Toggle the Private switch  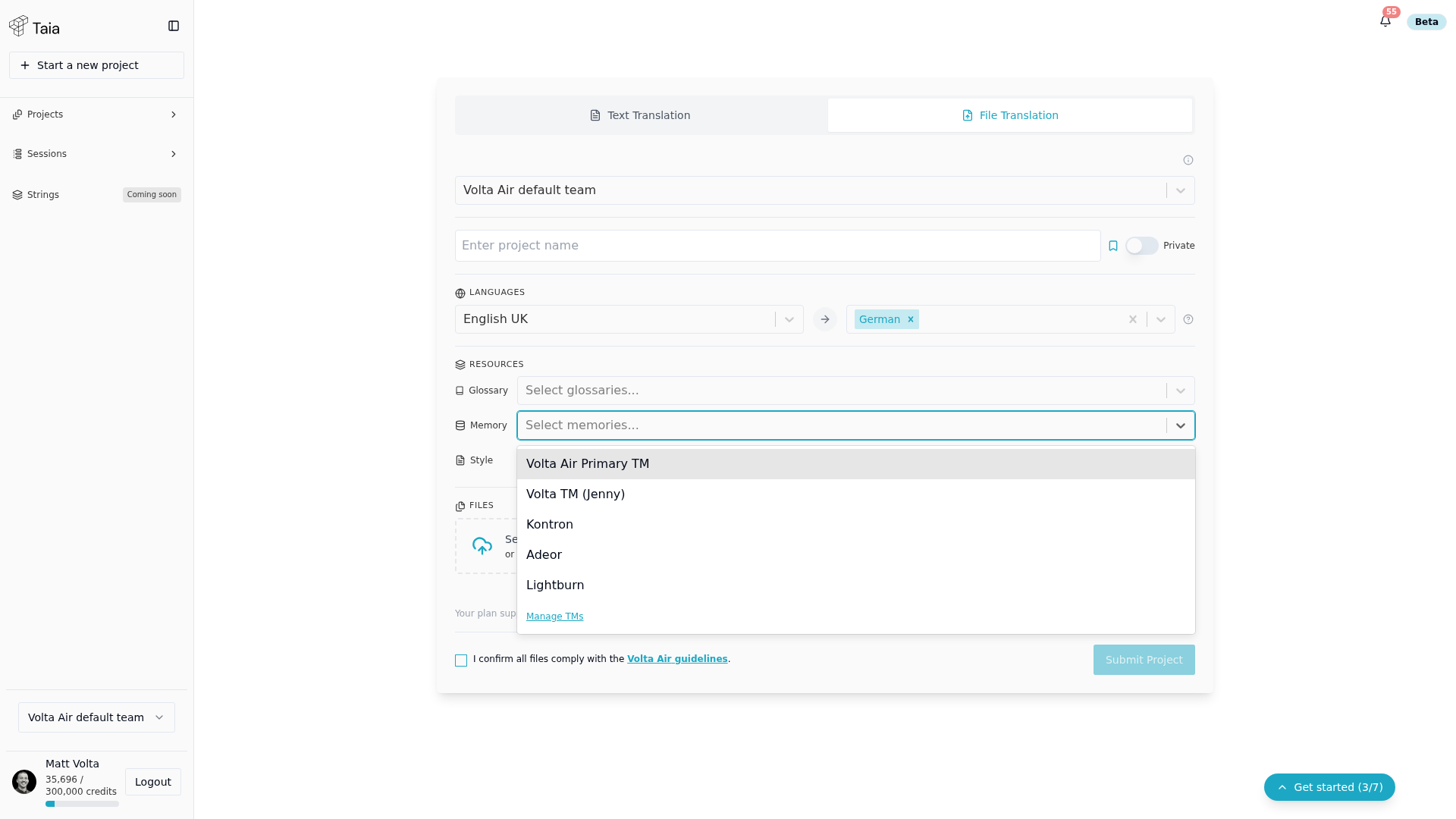pyautogui.click(x=1142, y=246)
